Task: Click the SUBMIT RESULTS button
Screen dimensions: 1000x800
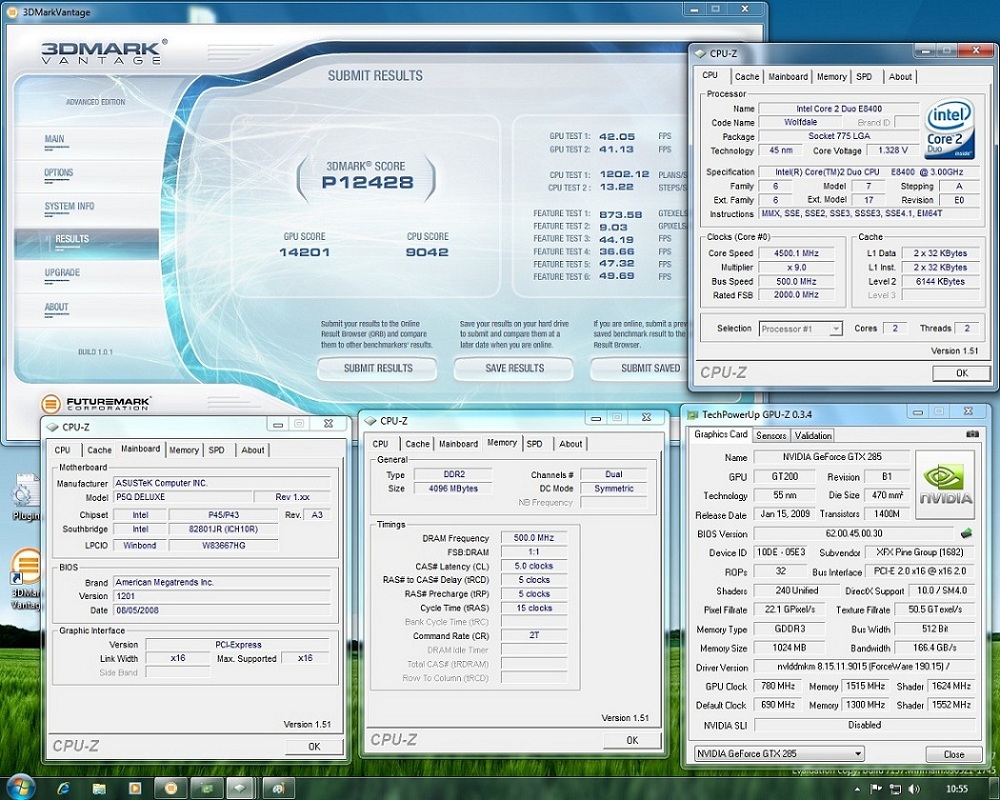Action: 378,368
